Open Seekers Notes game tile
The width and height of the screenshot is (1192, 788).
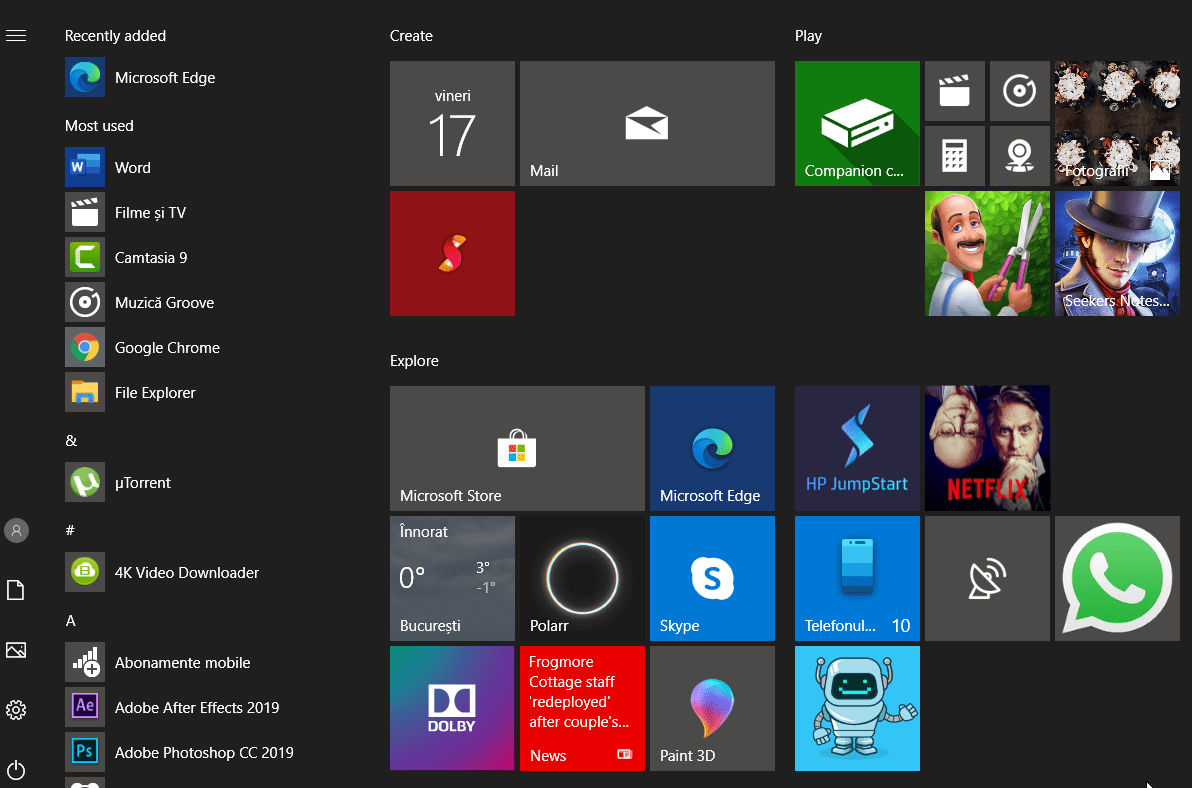coord(1117,253)
